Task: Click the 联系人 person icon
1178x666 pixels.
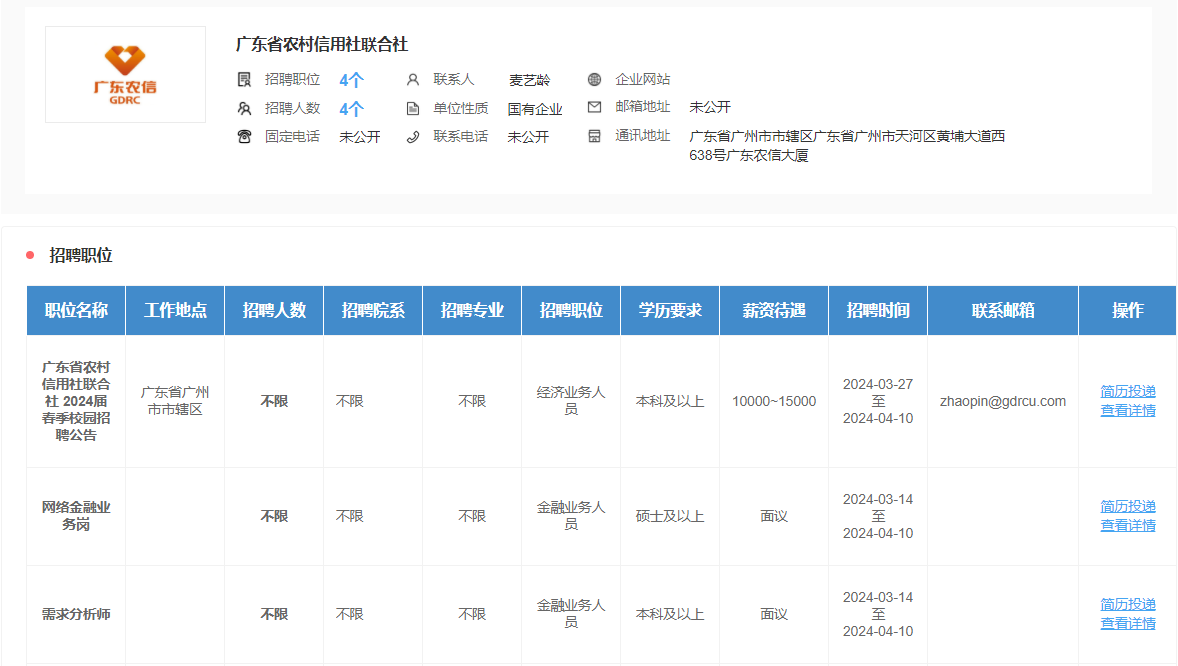Action: pyautogui.click(x=412, y=80)
